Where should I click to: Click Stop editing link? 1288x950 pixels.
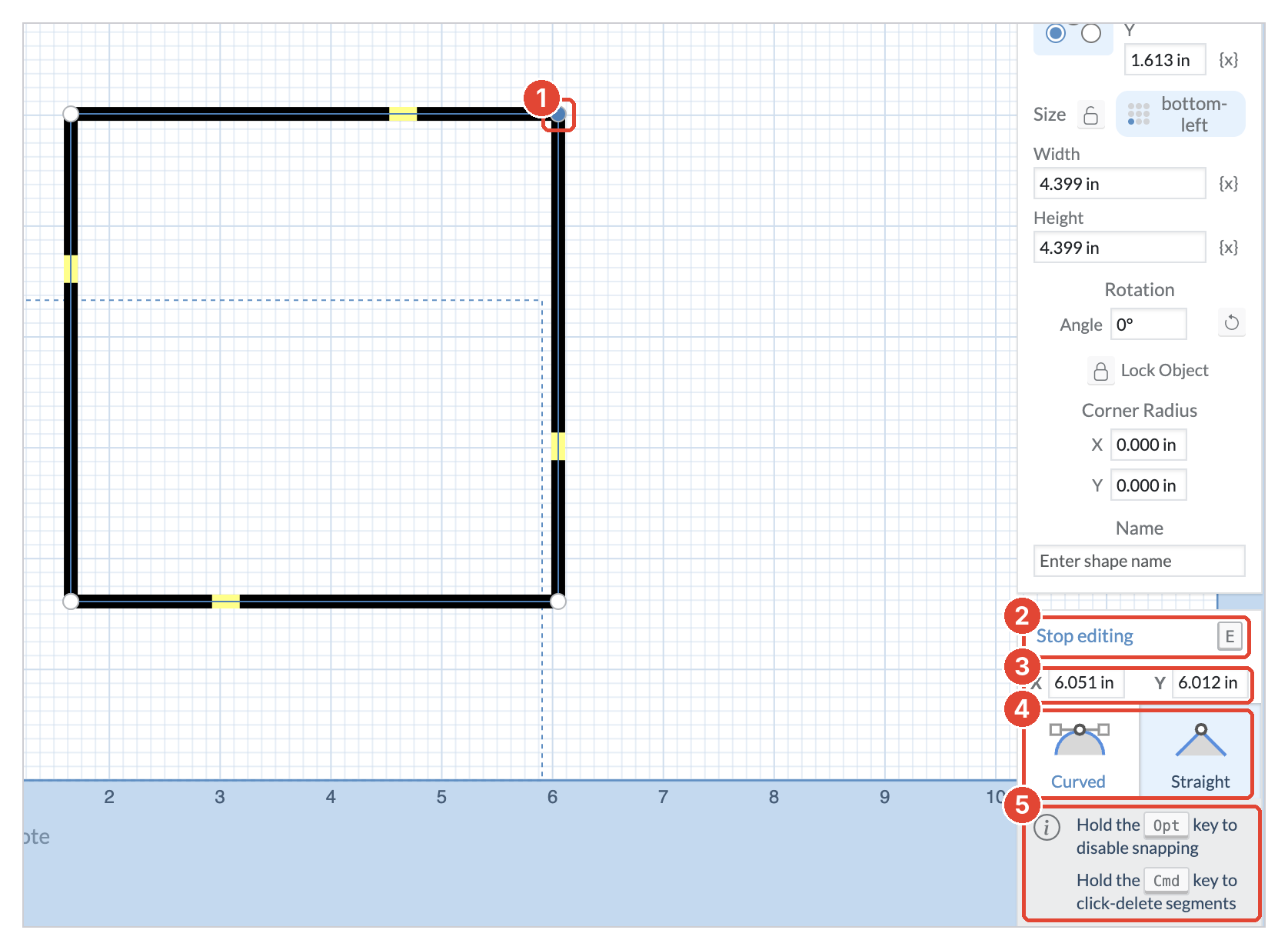tap(1084, 636)
